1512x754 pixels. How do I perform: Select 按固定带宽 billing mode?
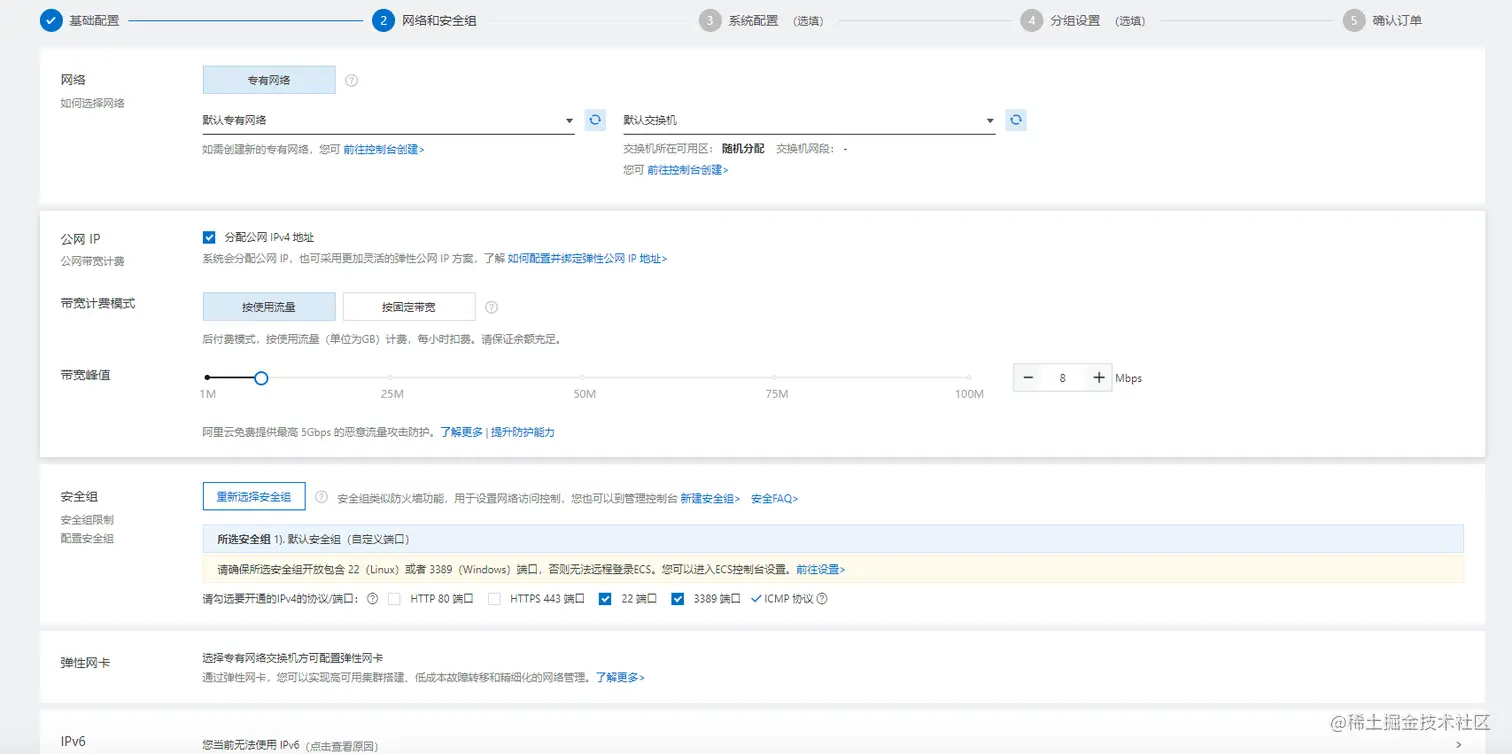coord(409,307)
